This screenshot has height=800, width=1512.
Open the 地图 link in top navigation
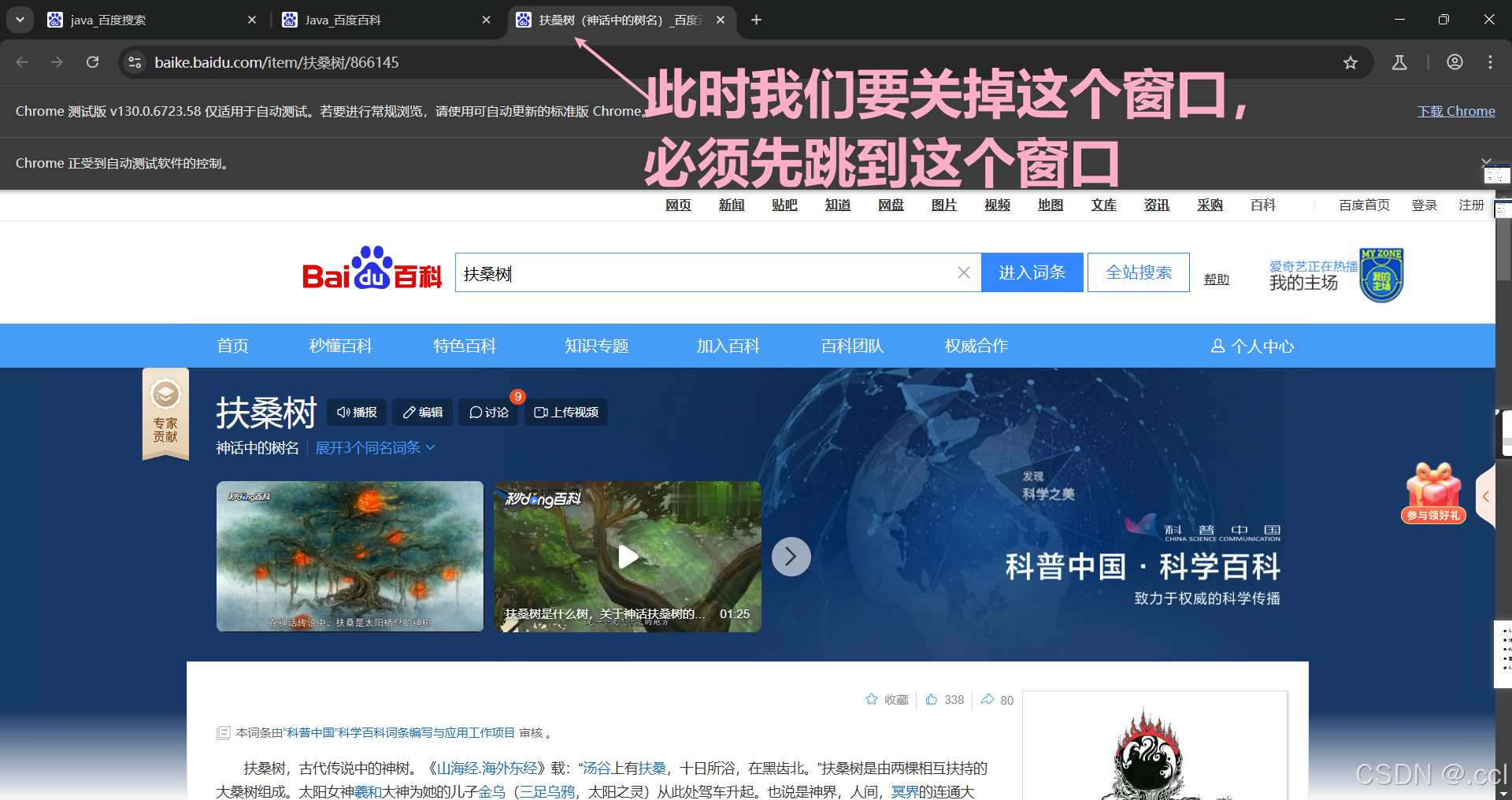tap(1051, 205)
